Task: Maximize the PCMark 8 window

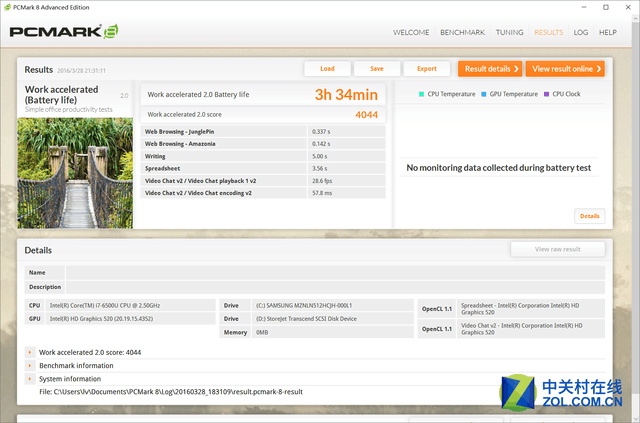Action: click(606, 7)
